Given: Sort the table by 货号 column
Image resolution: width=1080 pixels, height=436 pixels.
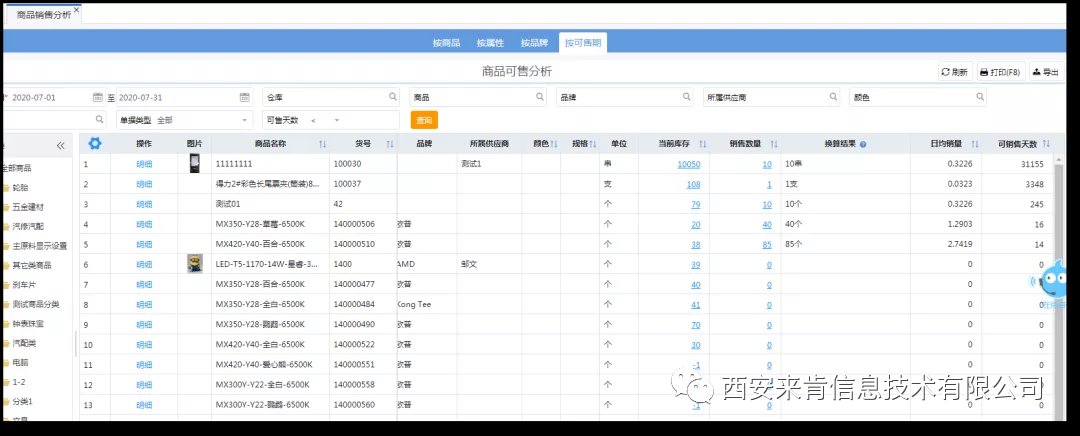Looking at the screenshot, I should [x=390, y=144].
